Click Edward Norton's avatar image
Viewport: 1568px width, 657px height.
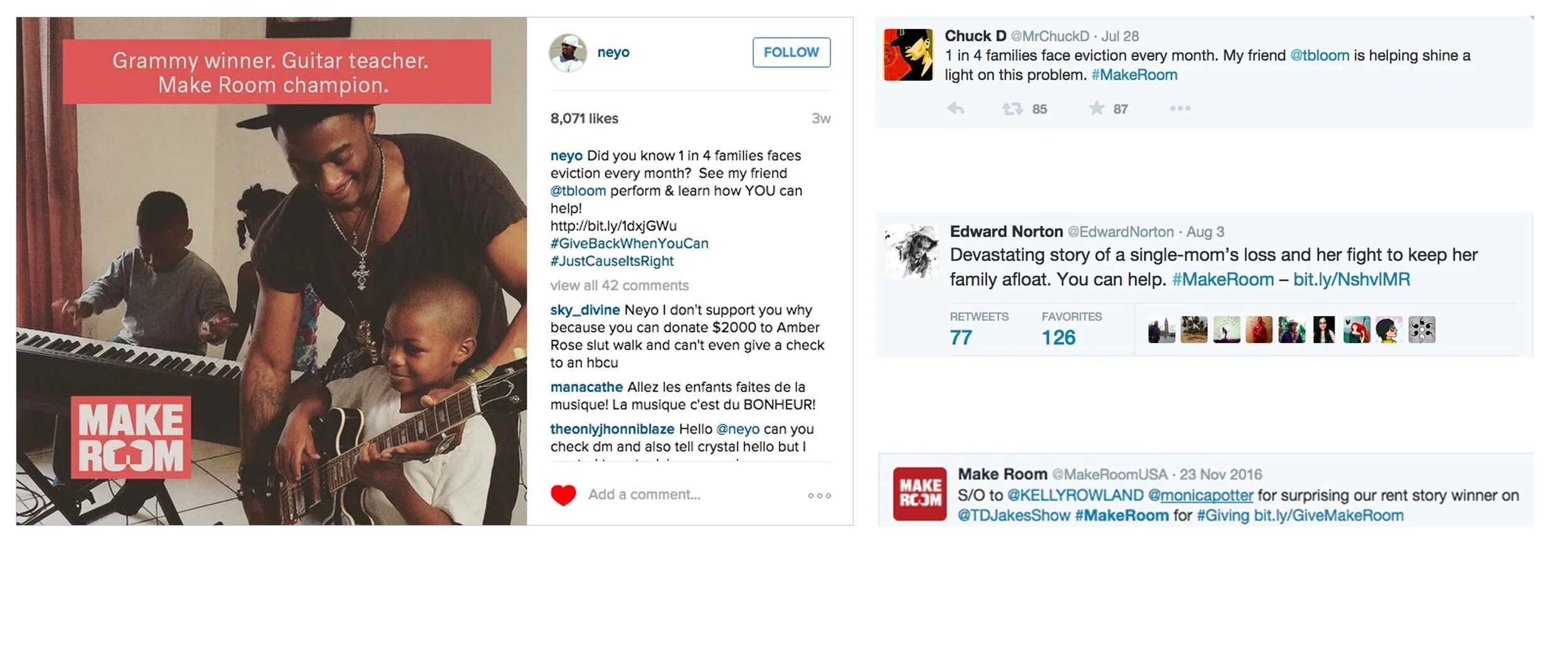[x=912, y=251]
